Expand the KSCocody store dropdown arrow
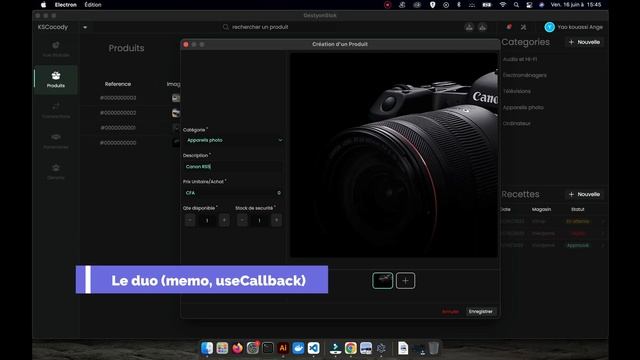 coord(85,27)
